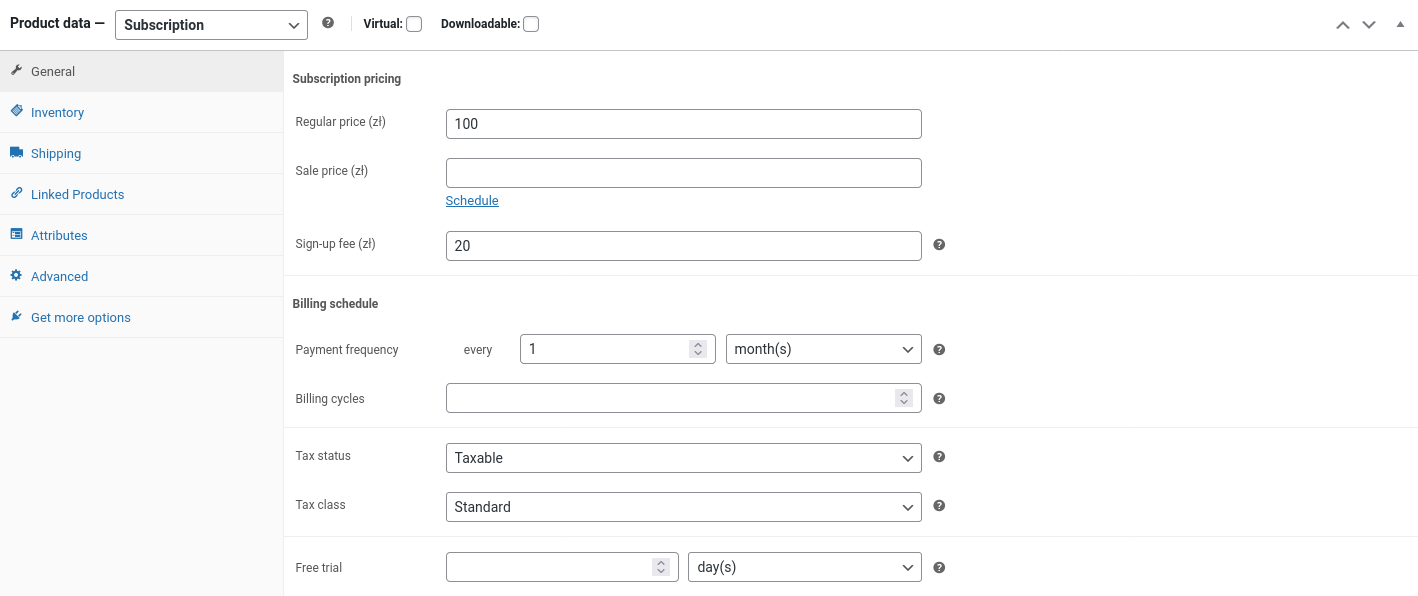
Task: Select the General tab wrench icon
Action: click(15, 70)
